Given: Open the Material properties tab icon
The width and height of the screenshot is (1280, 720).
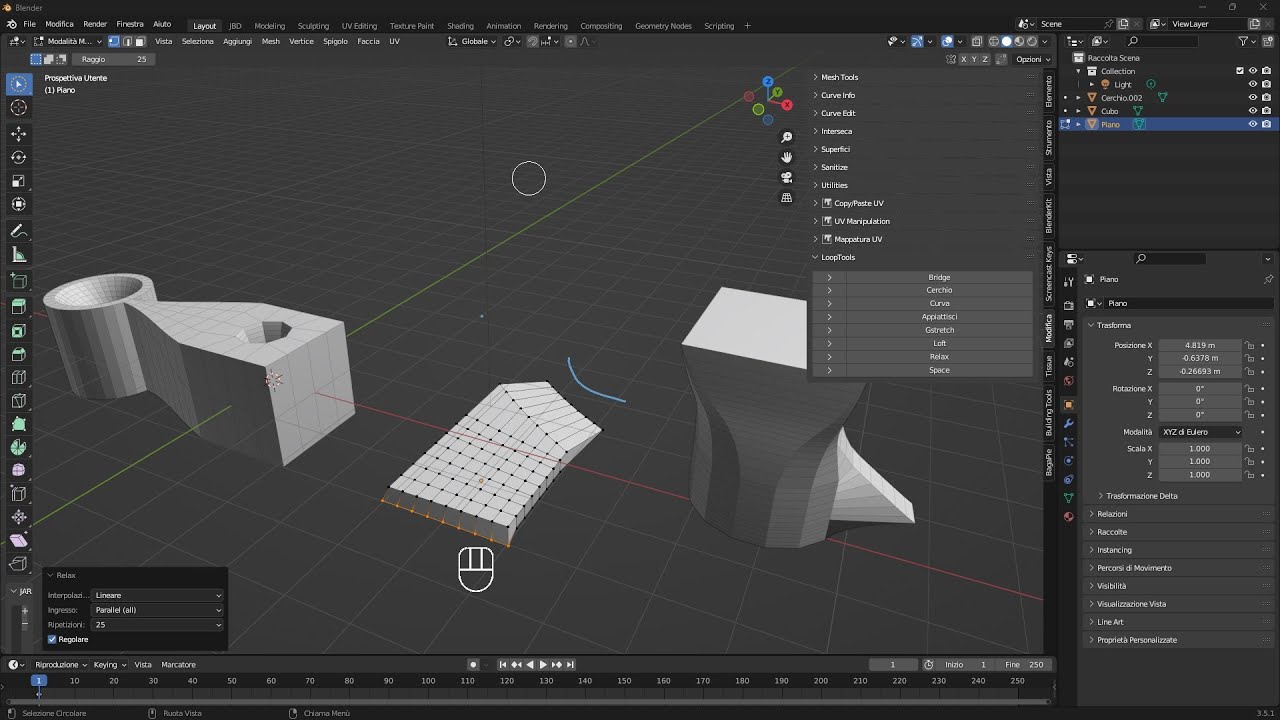Looking at the screenshot, I should tap(1068, 517).
